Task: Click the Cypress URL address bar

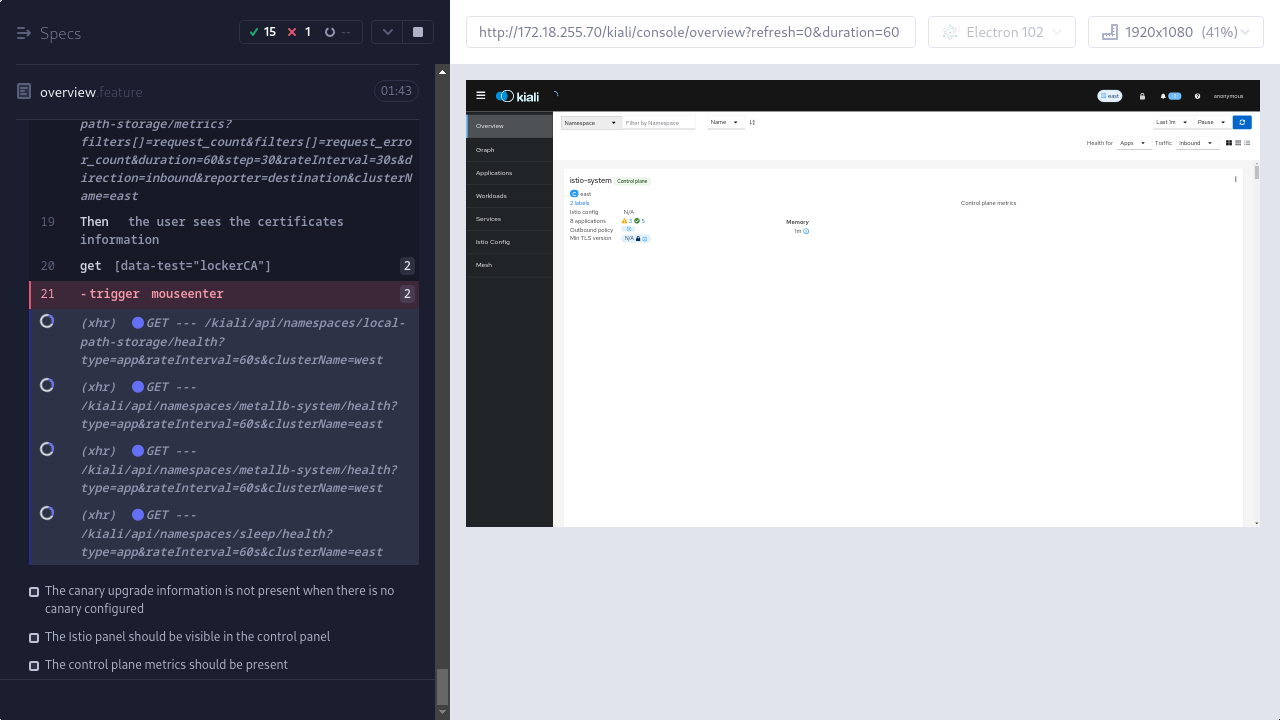Action: pyautogui.click(x=690, y=32)
